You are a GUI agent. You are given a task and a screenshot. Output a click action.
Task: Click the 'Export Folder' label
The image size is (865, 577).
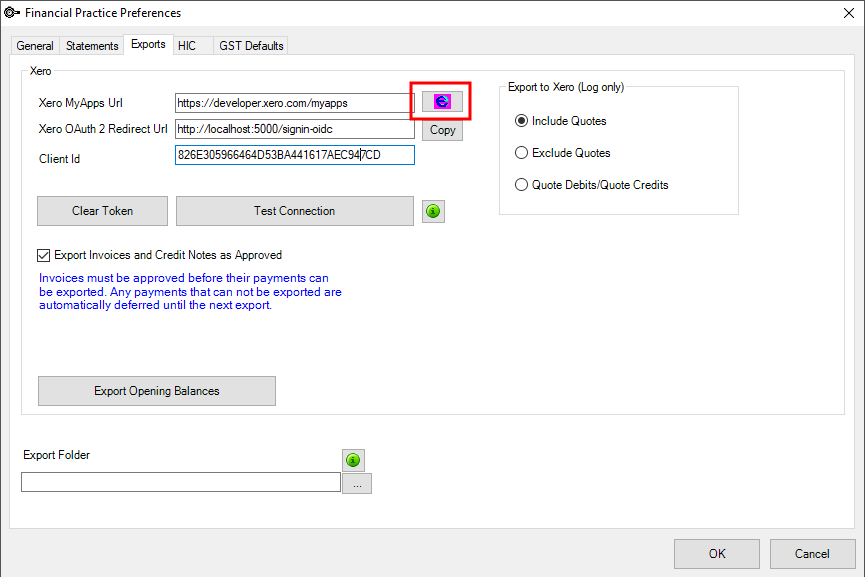[56, 455]
